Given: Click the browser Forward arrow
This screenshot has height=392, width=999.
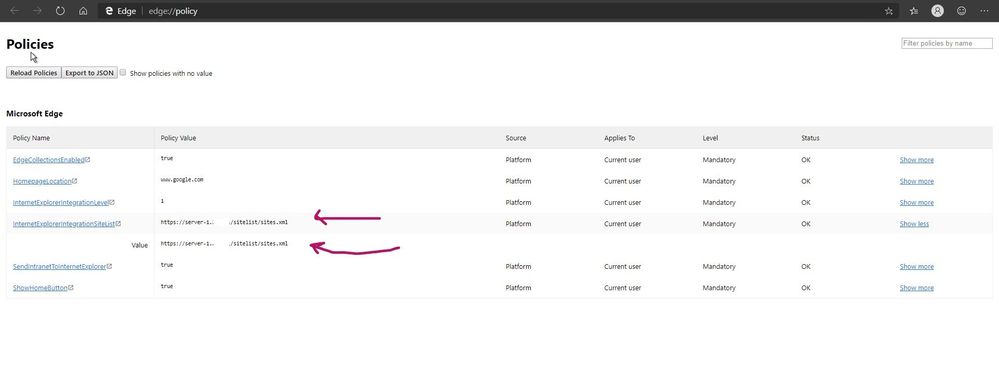Looking at the screenshot, I should click(38, 11).
